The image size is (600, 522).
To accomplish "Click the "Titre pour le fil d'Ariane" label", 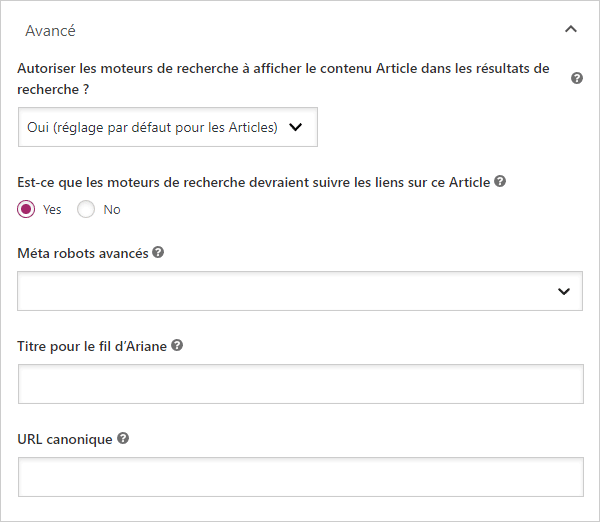I will tap(92, 346).
